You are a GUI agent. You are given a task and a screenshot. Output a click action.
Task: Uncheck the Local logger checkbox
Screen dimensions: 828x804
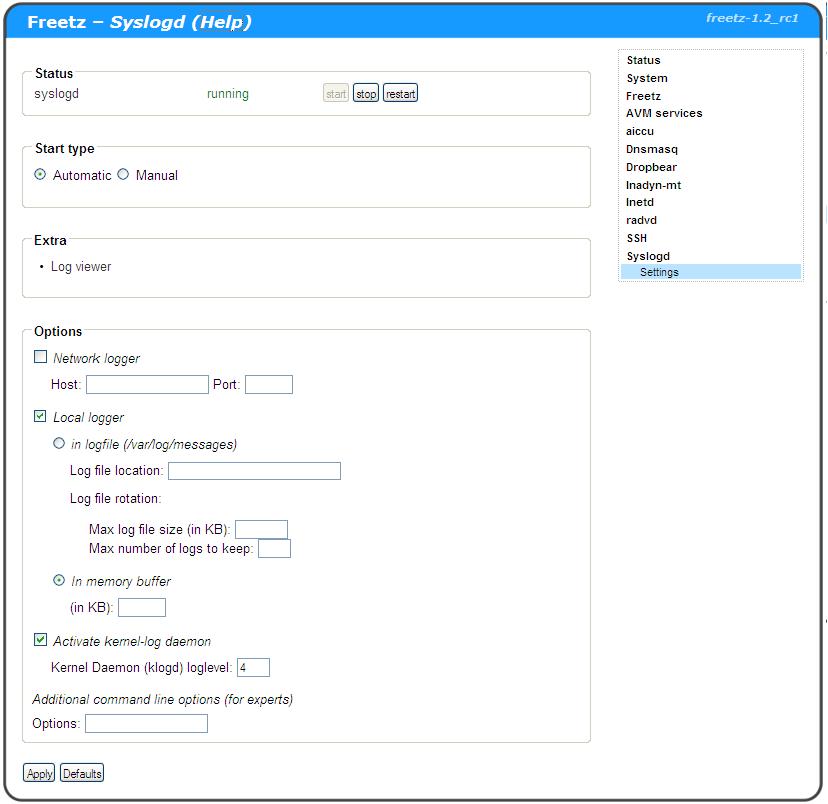(41, 416)
